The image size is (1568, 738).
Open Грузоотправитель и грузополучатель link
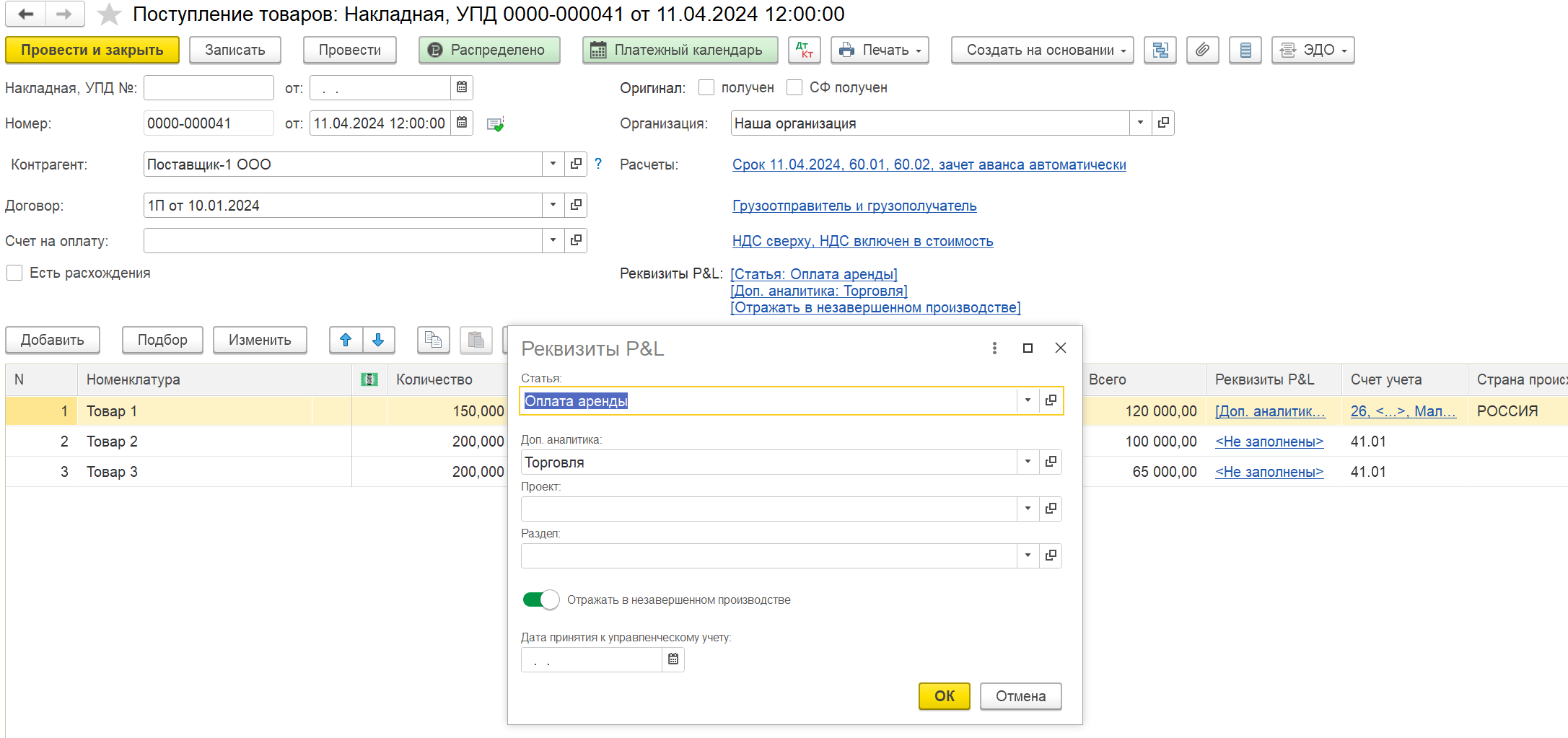pyautogui.click(x=854, y=206)
